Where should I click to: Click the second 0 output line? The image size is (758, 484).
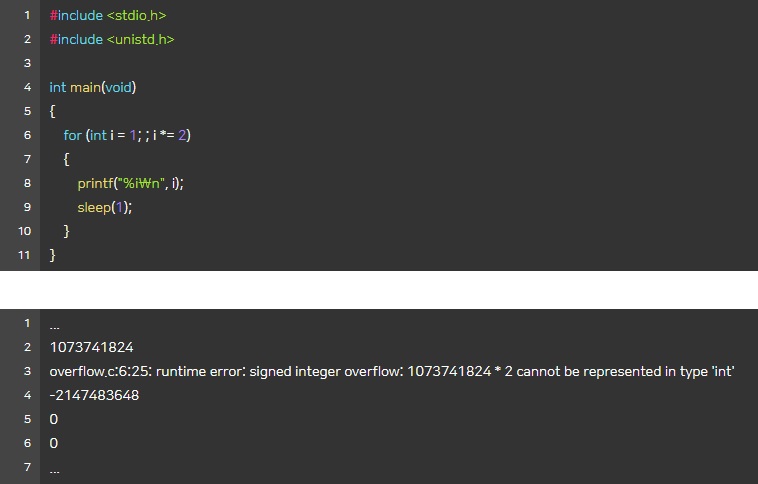tap(54, 443)
